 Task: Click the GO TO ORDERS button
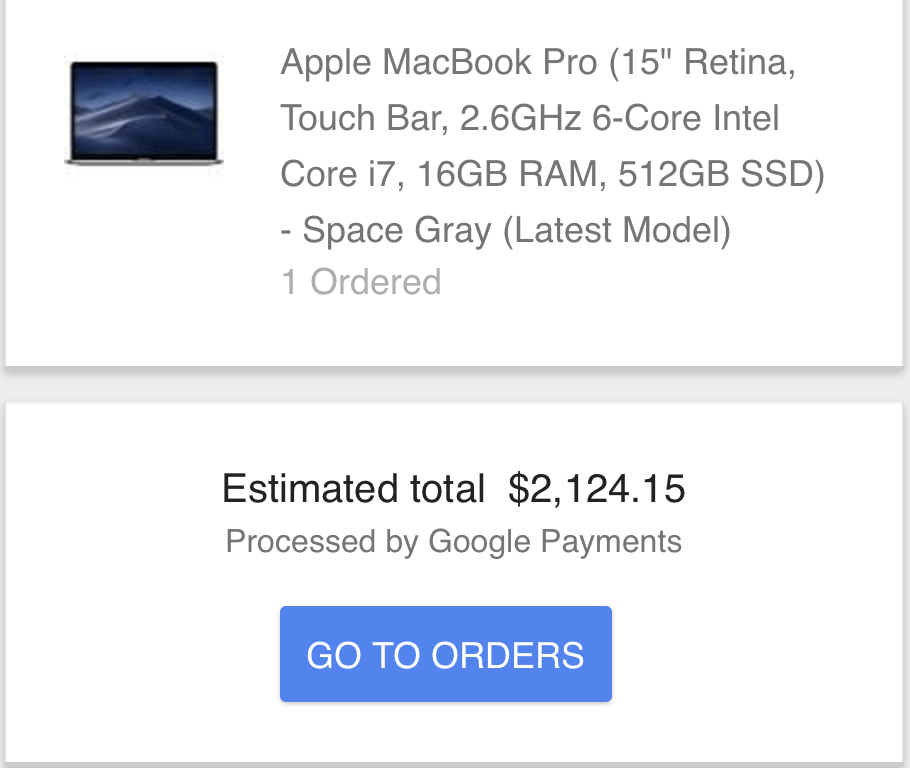[446, 654]
